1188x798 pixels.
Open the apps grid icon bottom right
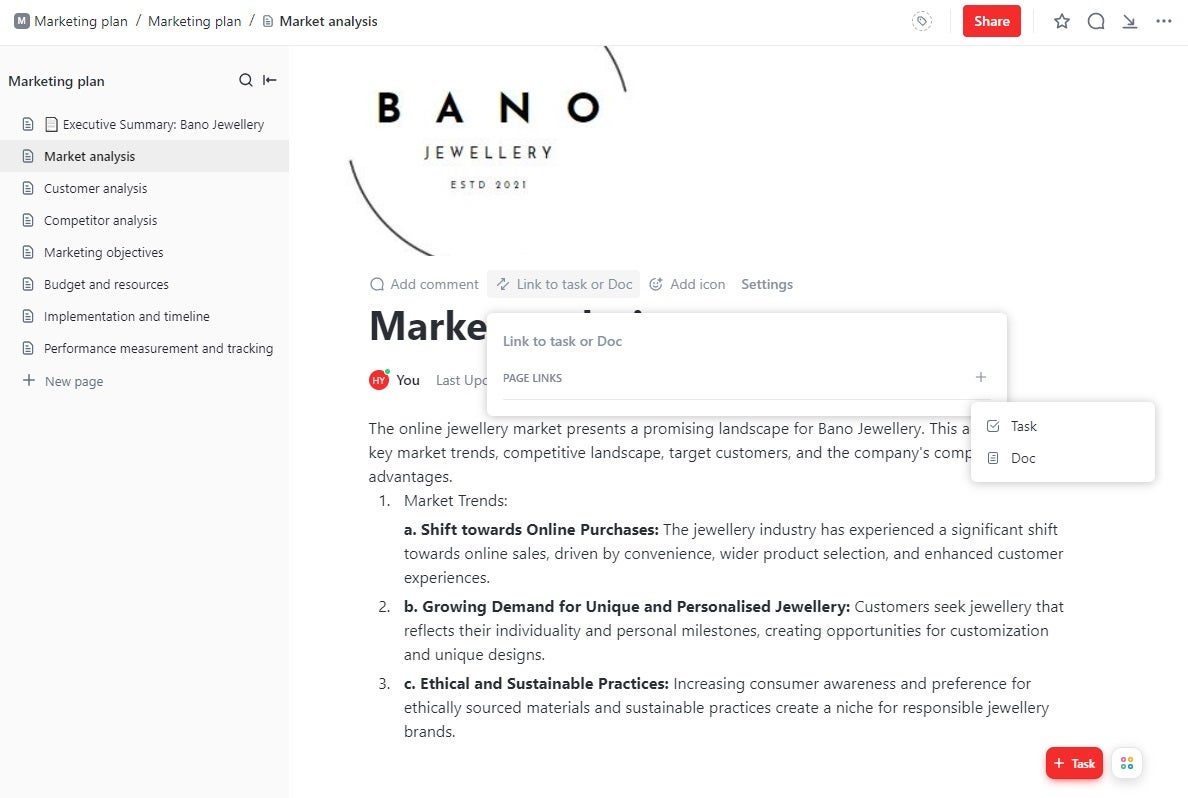click(1127, 763)
